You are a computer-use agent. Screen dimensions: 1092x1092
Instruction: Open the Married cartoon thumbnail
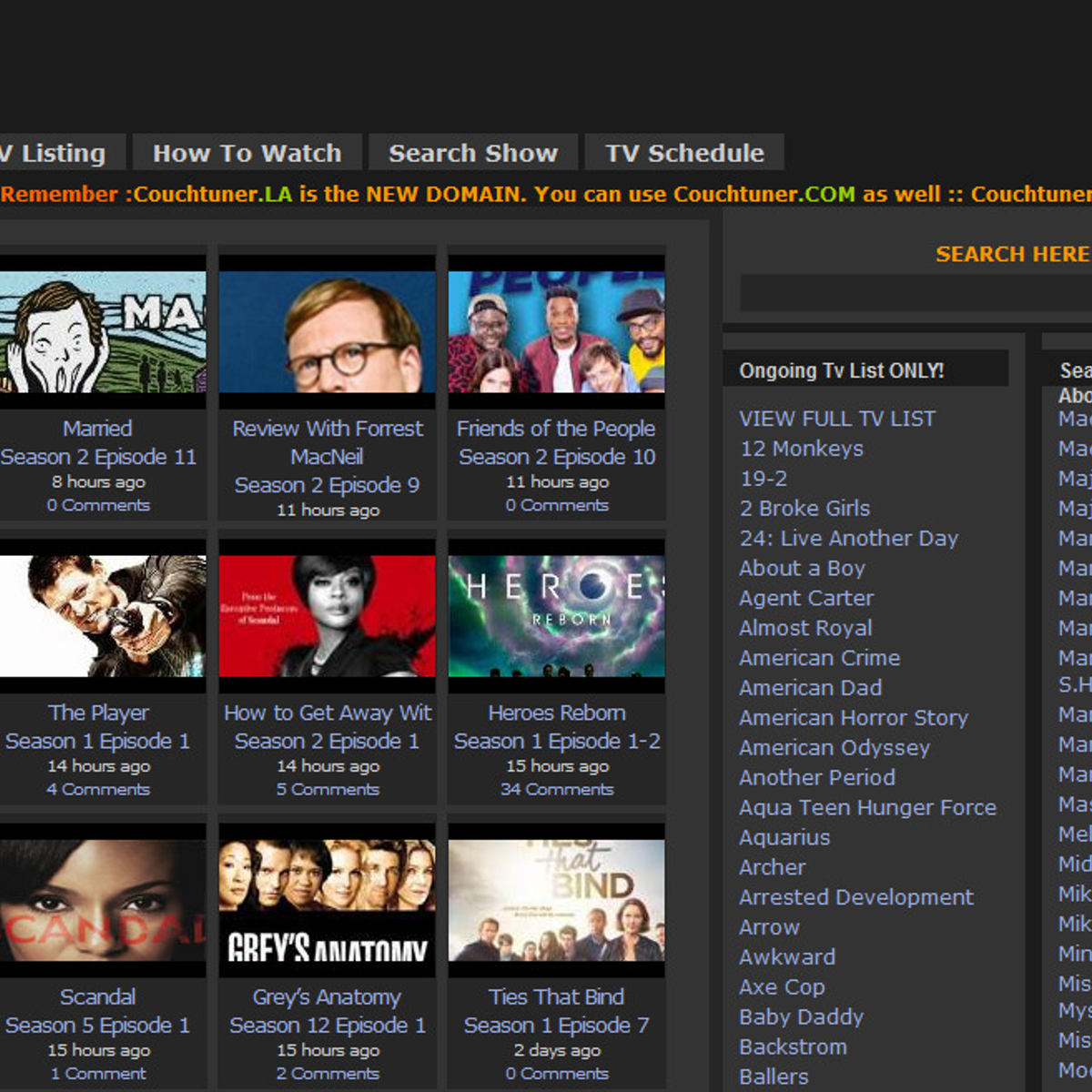(103, 332)
